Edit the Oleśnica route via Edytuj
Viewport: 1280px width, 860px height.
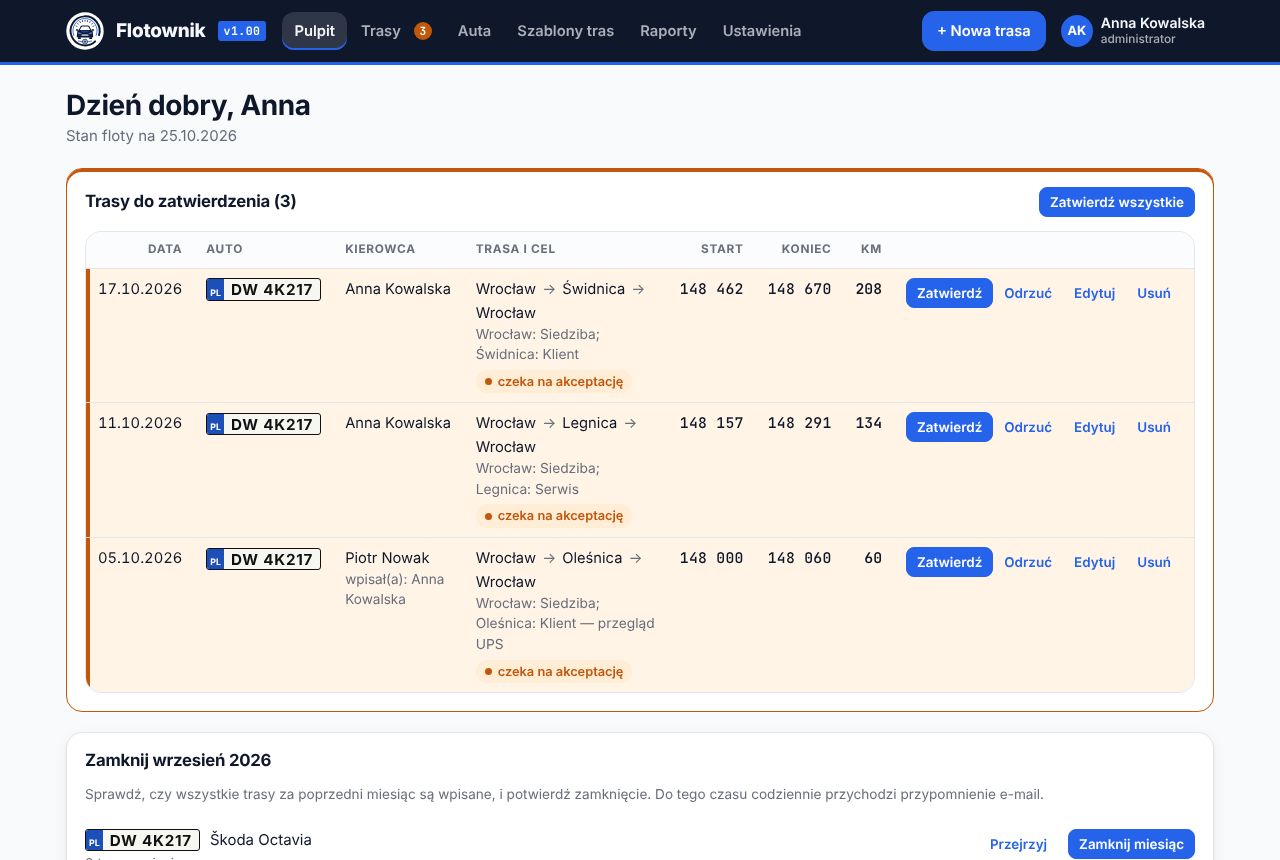click(1094, 562)
